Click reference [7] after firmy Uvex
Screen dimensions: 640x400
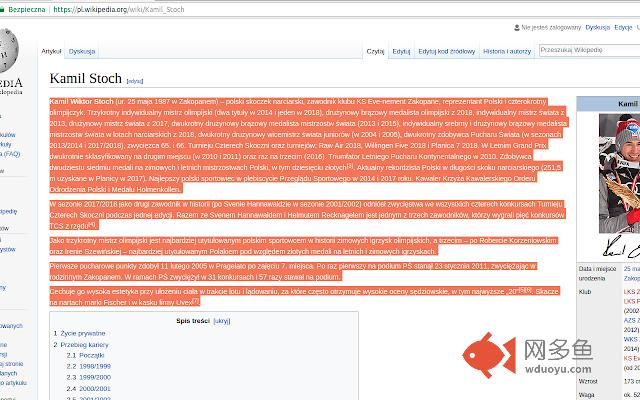[196, 300]
